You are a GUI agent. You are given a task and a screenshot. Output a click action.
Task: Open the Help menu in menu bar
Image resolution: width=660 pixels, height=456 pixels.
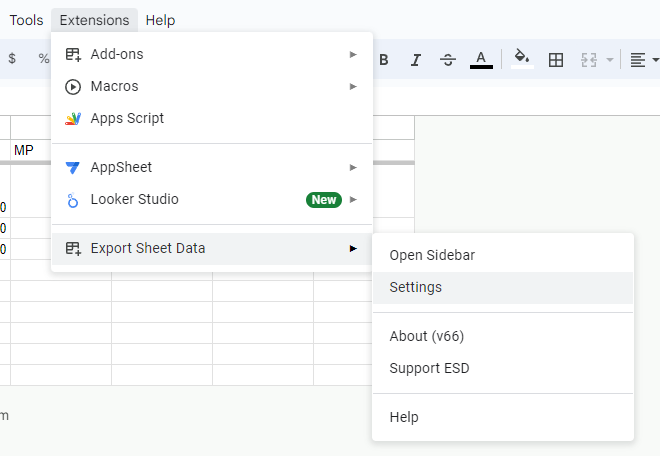160,20
